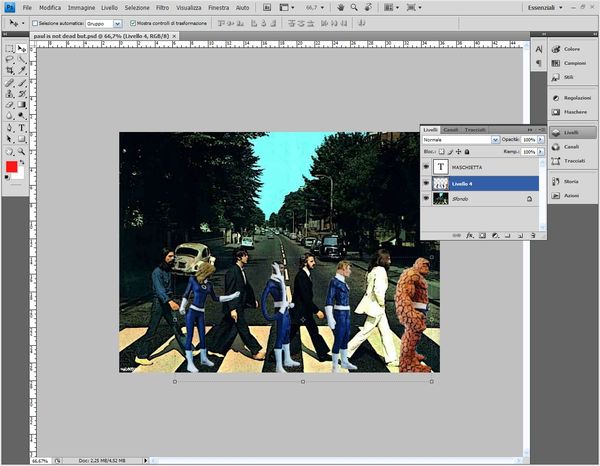This screenshot has height=466, width=600.
Task: Select the Move tool in toolbox
Action: coord(21,49)
